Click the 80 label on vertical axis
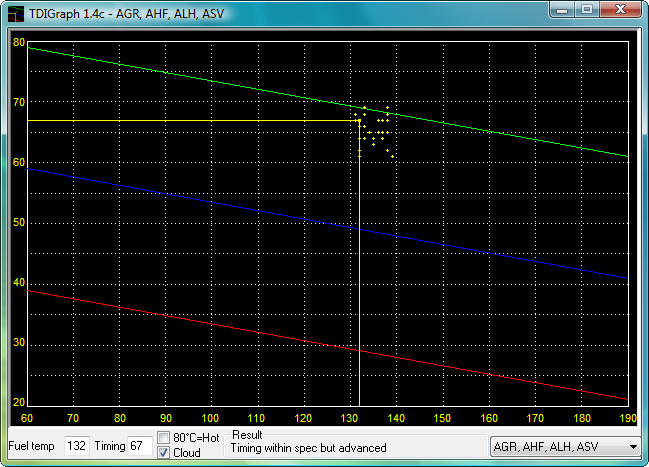 18,42
